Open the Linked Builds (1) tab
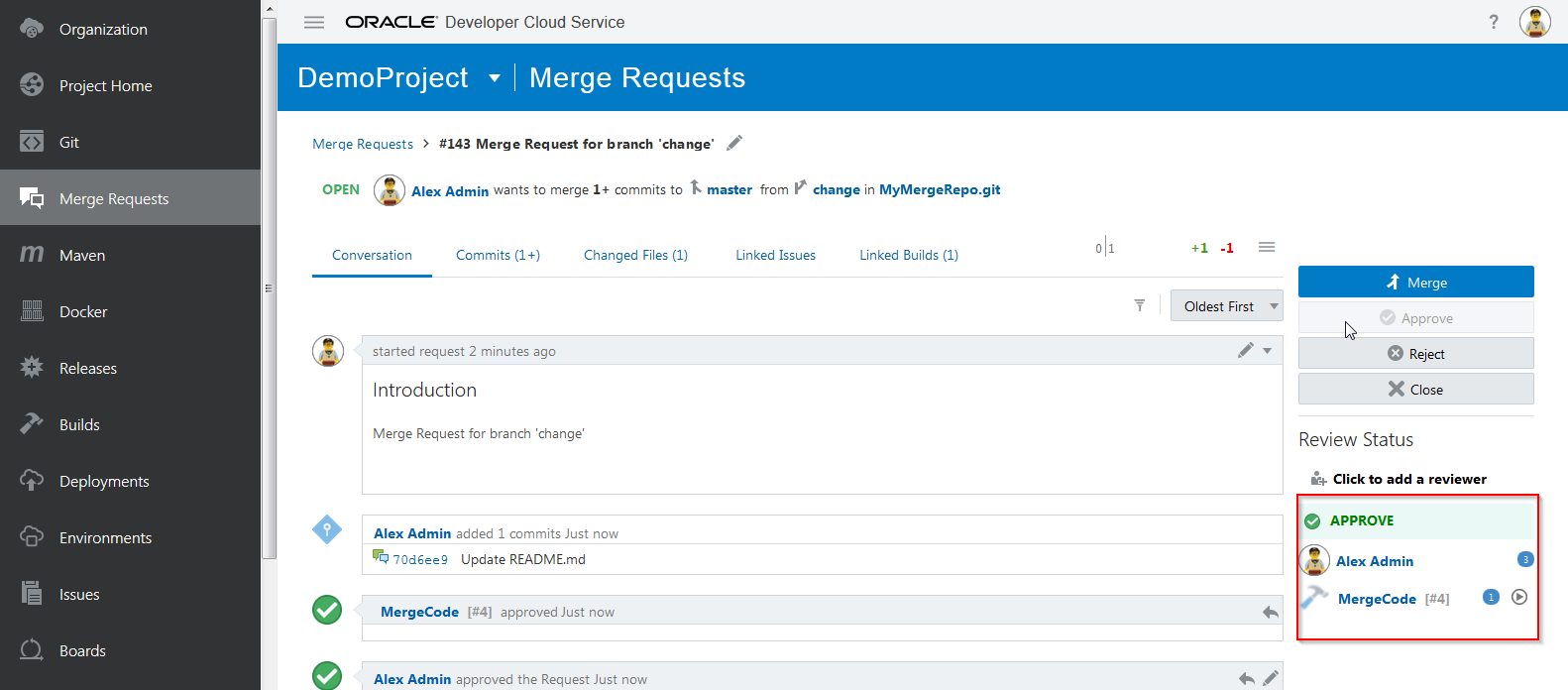1568x690 pixels. tap(908, 255)
